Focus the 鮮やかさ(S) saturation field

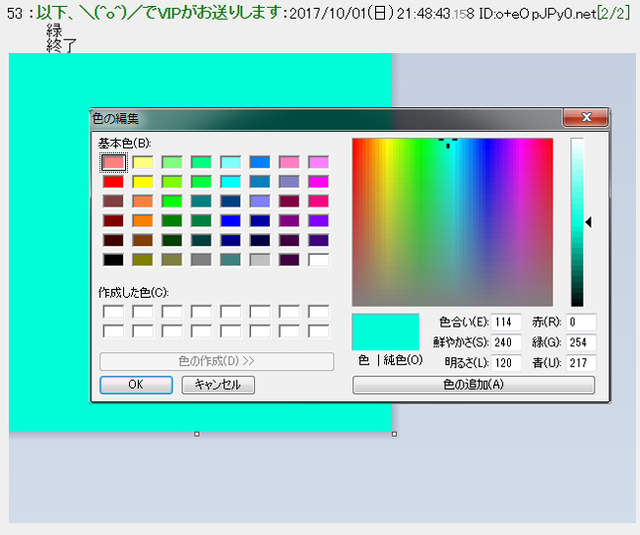(x=507, y=342)
